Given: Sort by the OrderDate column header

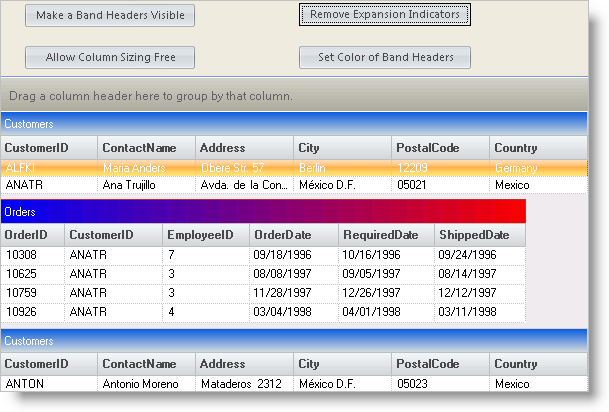Looking at the screenshot, I should click(293, 235).
